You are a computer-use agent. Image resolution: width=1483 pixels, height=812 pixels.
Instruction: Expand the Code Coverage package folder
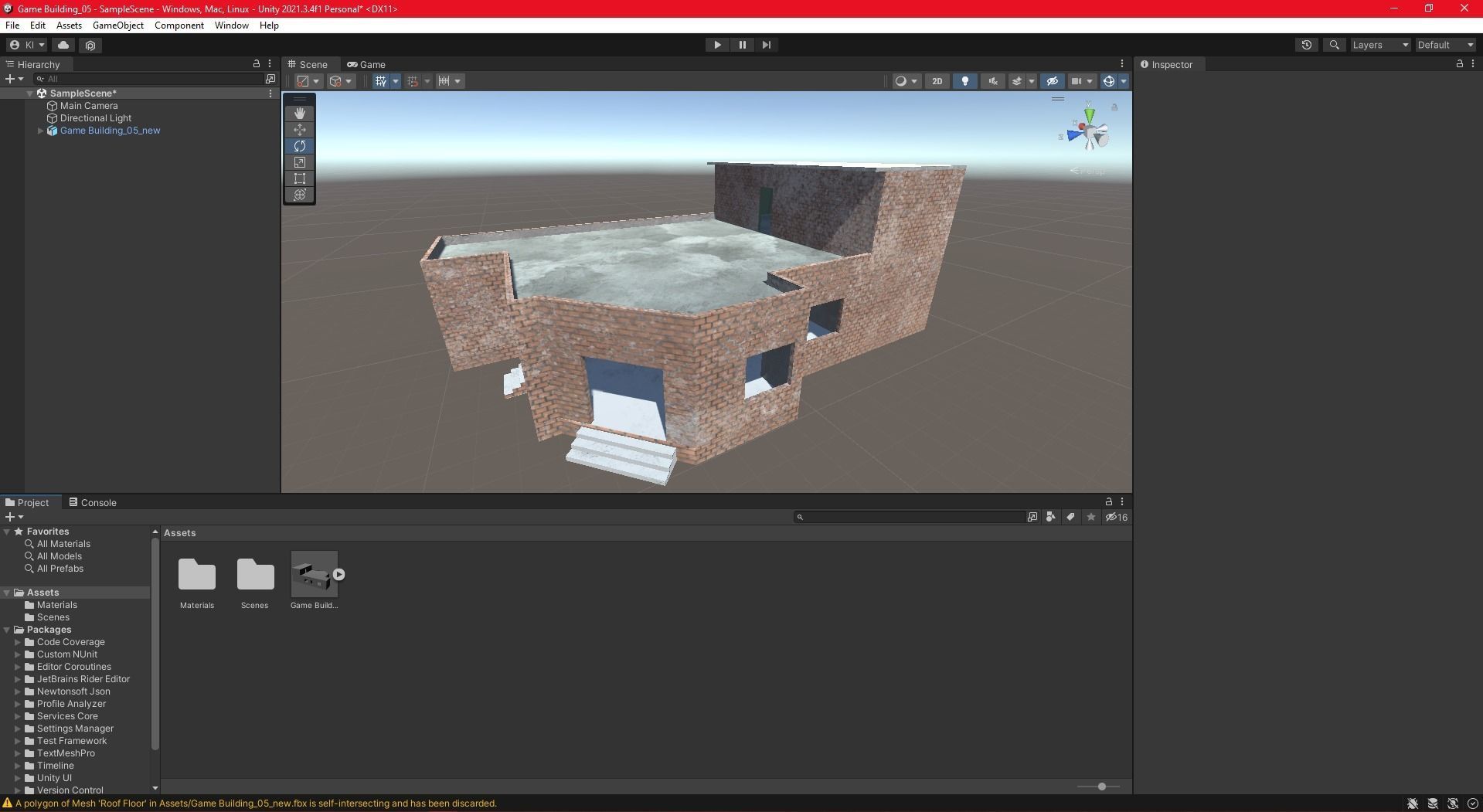[17, 642]
